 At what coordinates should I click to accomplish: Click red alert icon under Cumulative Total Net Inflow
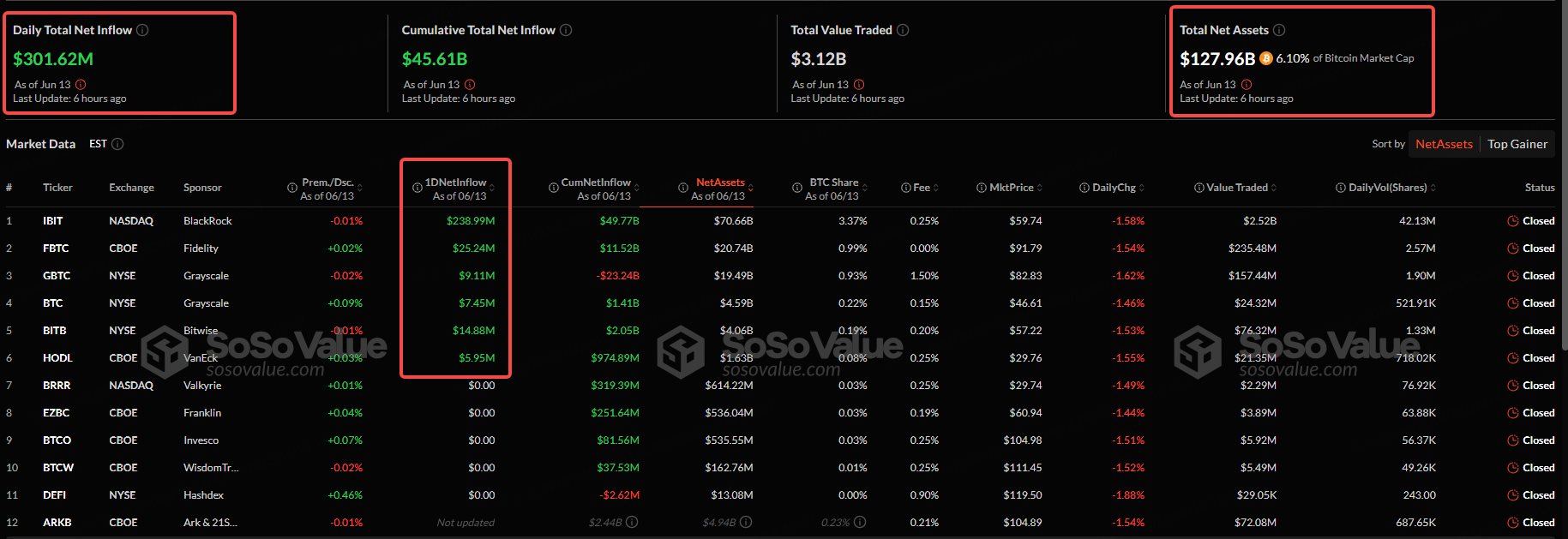[x=470, y=85]
